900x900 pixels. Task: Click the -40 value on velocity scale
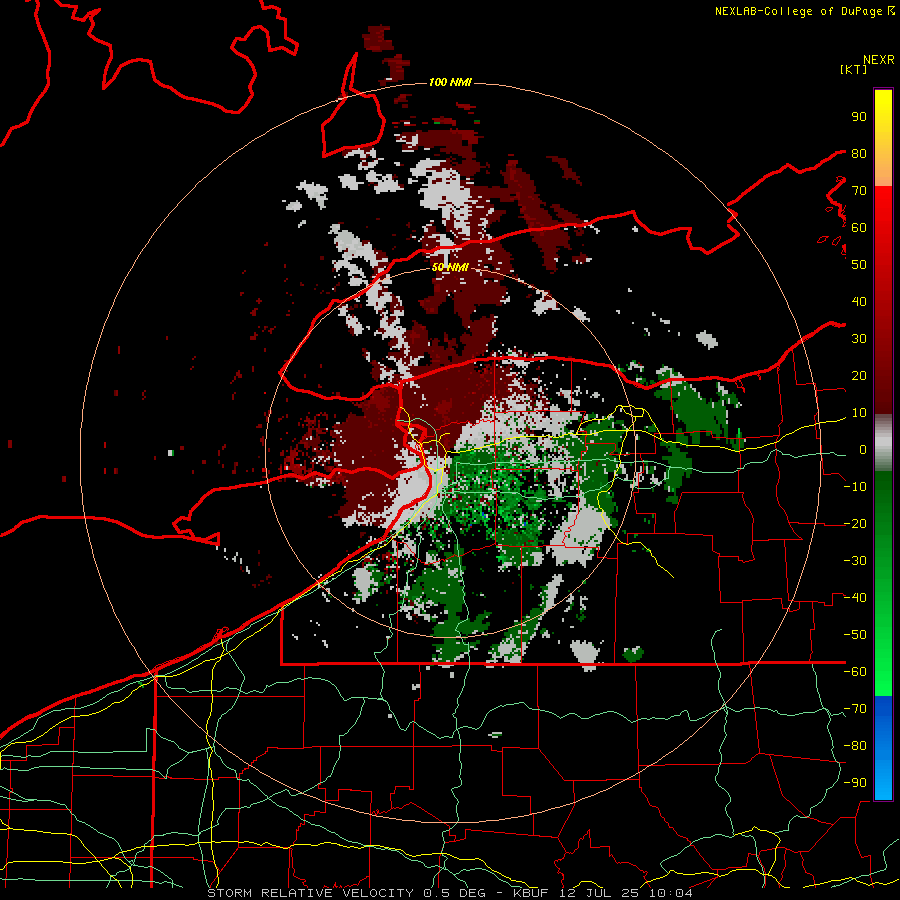coord(855,598)
